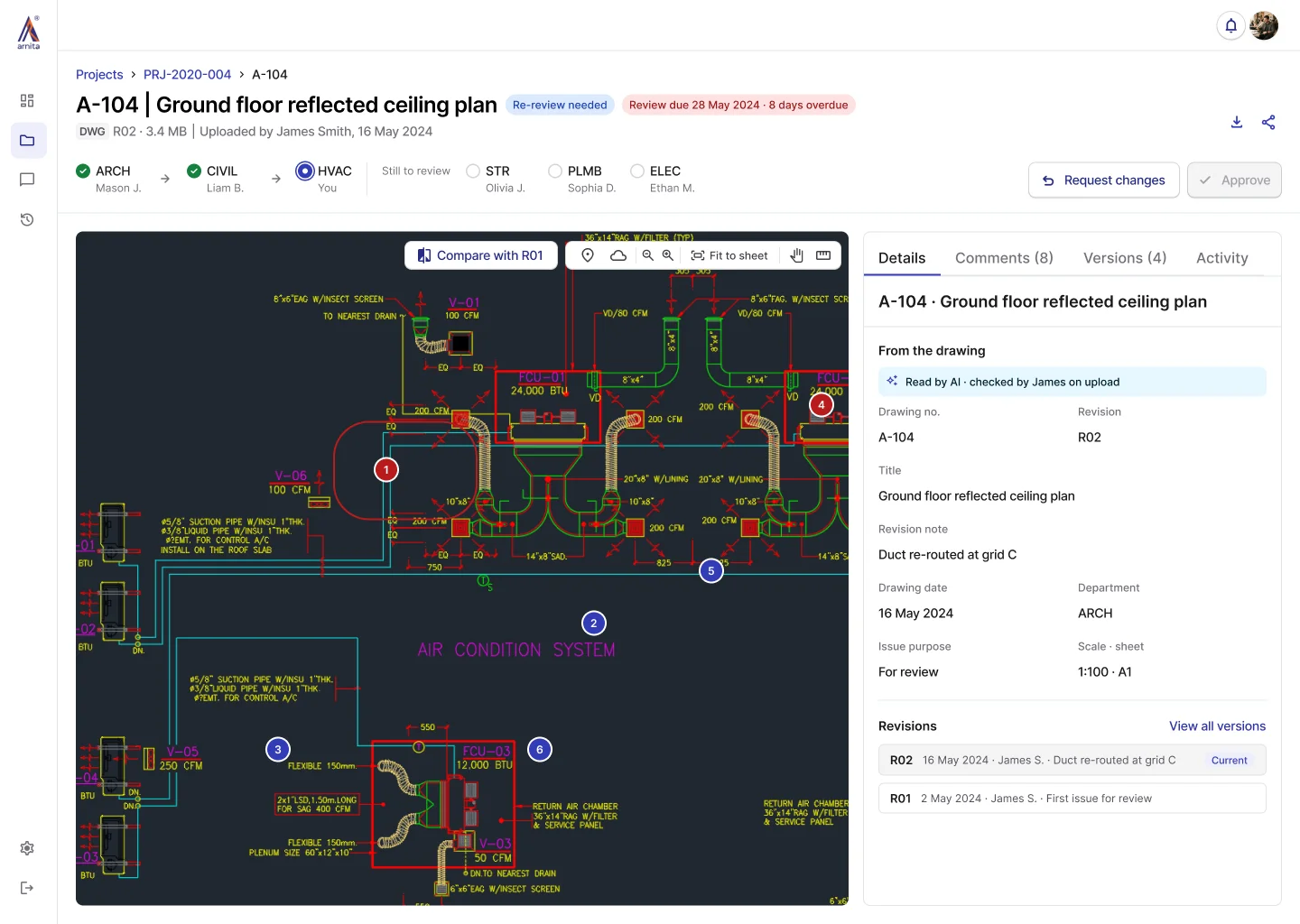Click the Approve button
The width and height of the screenshot is (1300, 924).
pyautogui.click(x=1234, y=180)
